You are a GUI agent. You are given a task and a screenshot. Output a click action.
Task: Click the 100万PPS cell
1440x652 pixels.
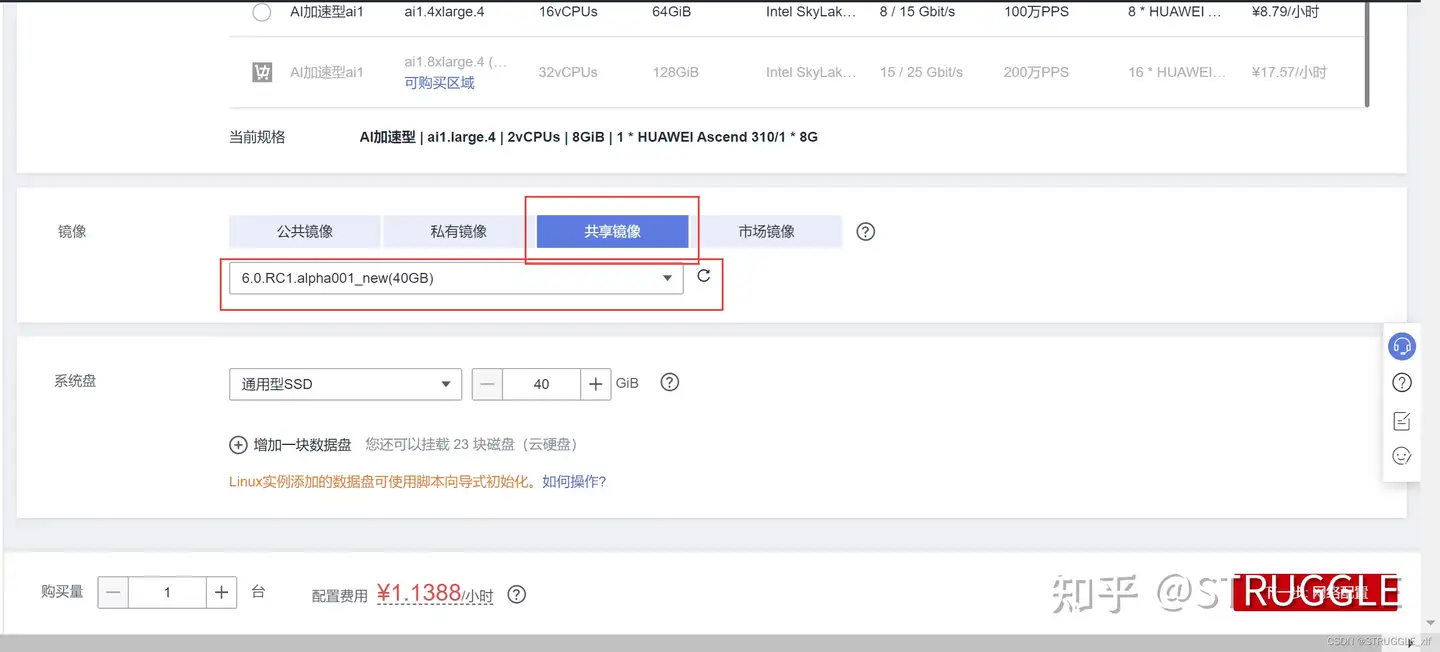click(x=1036, y=12)
